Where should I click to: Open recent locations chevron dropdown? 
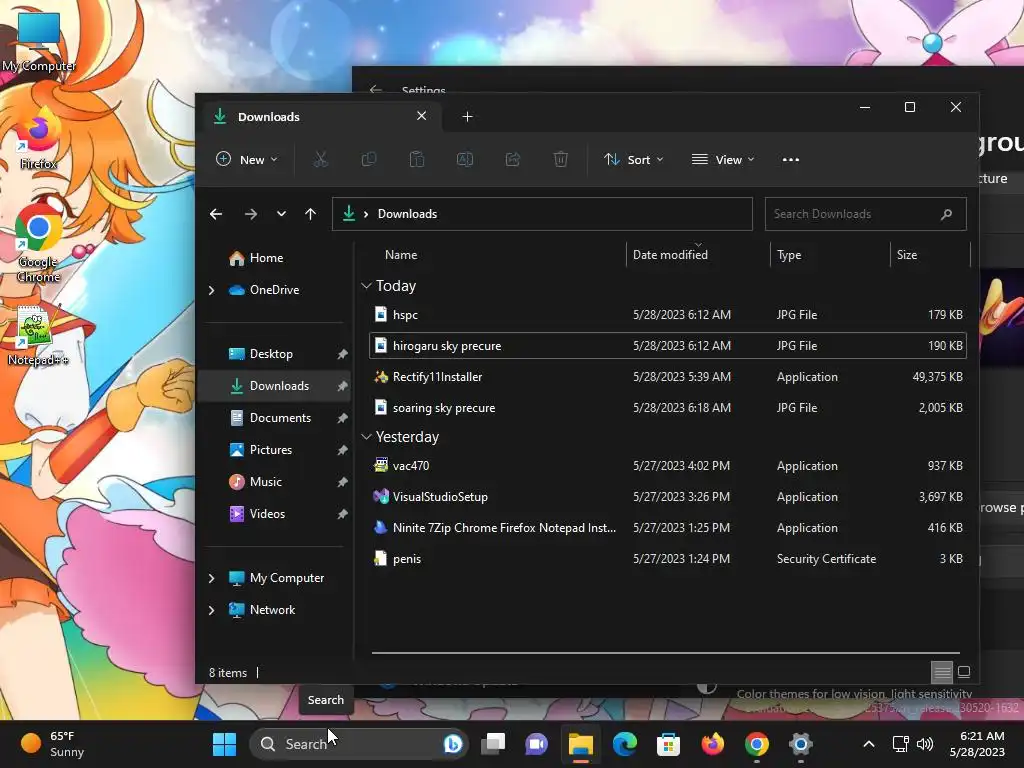click(281, 214)
